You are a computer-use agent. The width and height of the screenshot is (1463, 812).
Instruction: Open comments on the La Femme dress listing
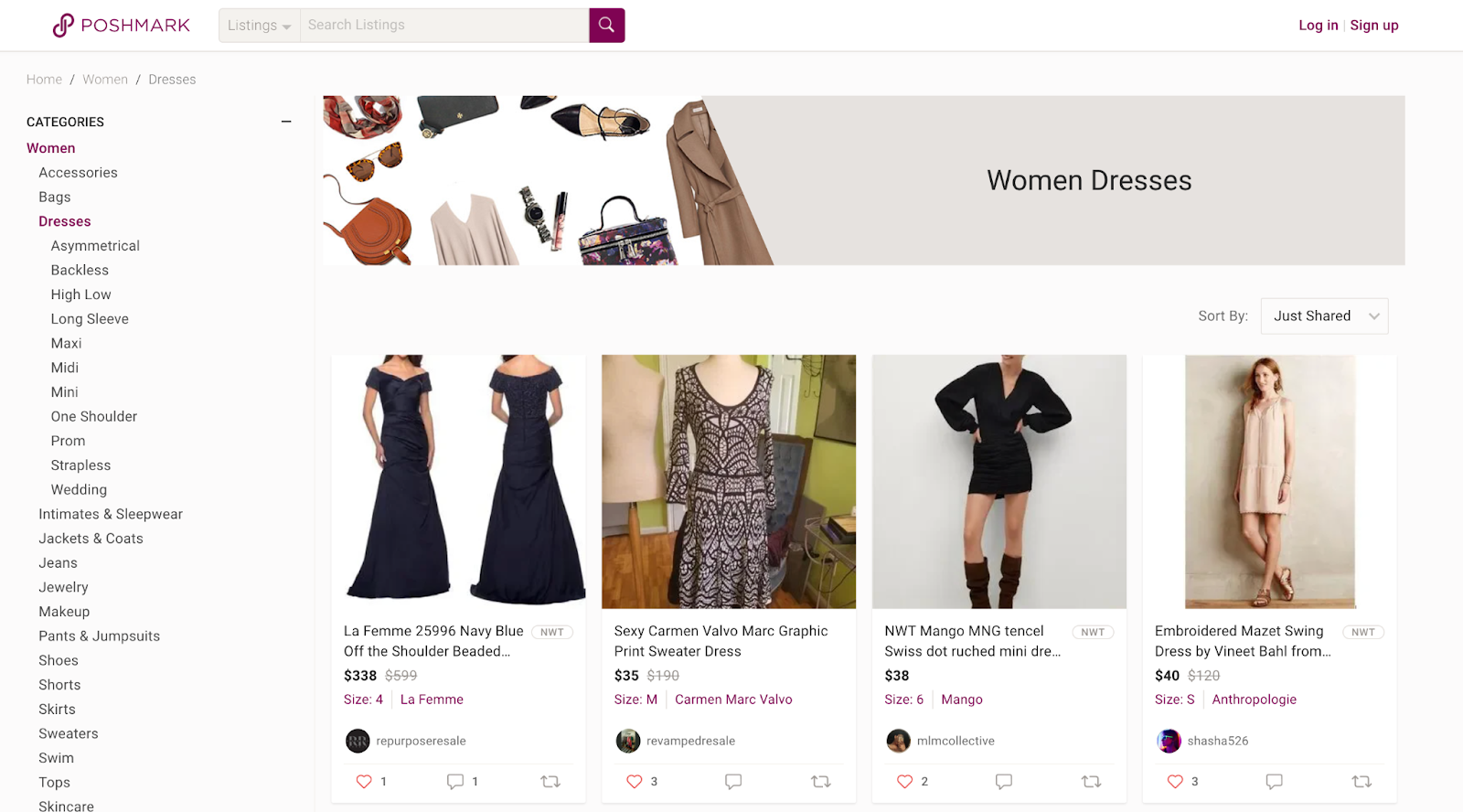(455, 781)
